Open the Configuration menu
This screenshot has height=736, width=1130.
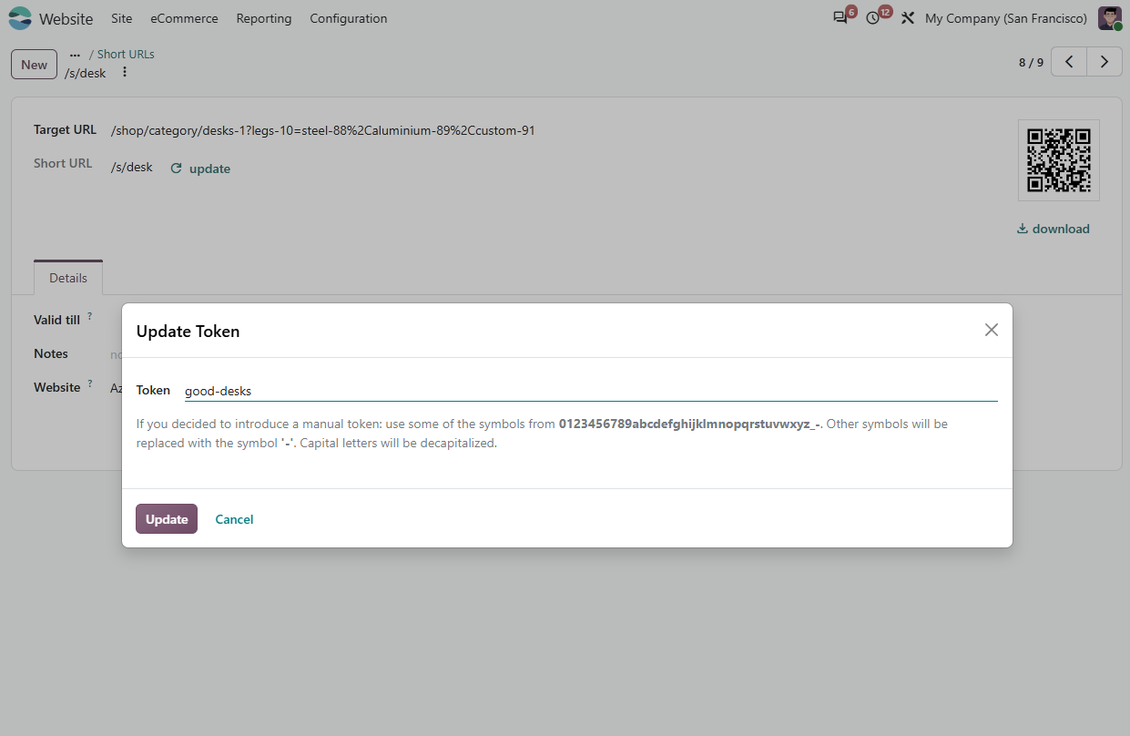tap(348, 18)
